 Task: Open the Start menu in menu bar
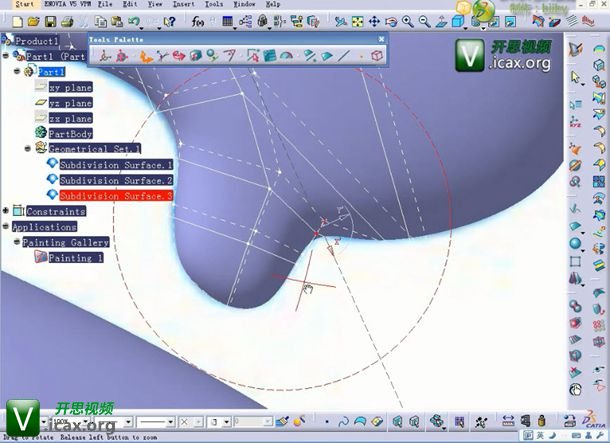[x=11, y=5]
